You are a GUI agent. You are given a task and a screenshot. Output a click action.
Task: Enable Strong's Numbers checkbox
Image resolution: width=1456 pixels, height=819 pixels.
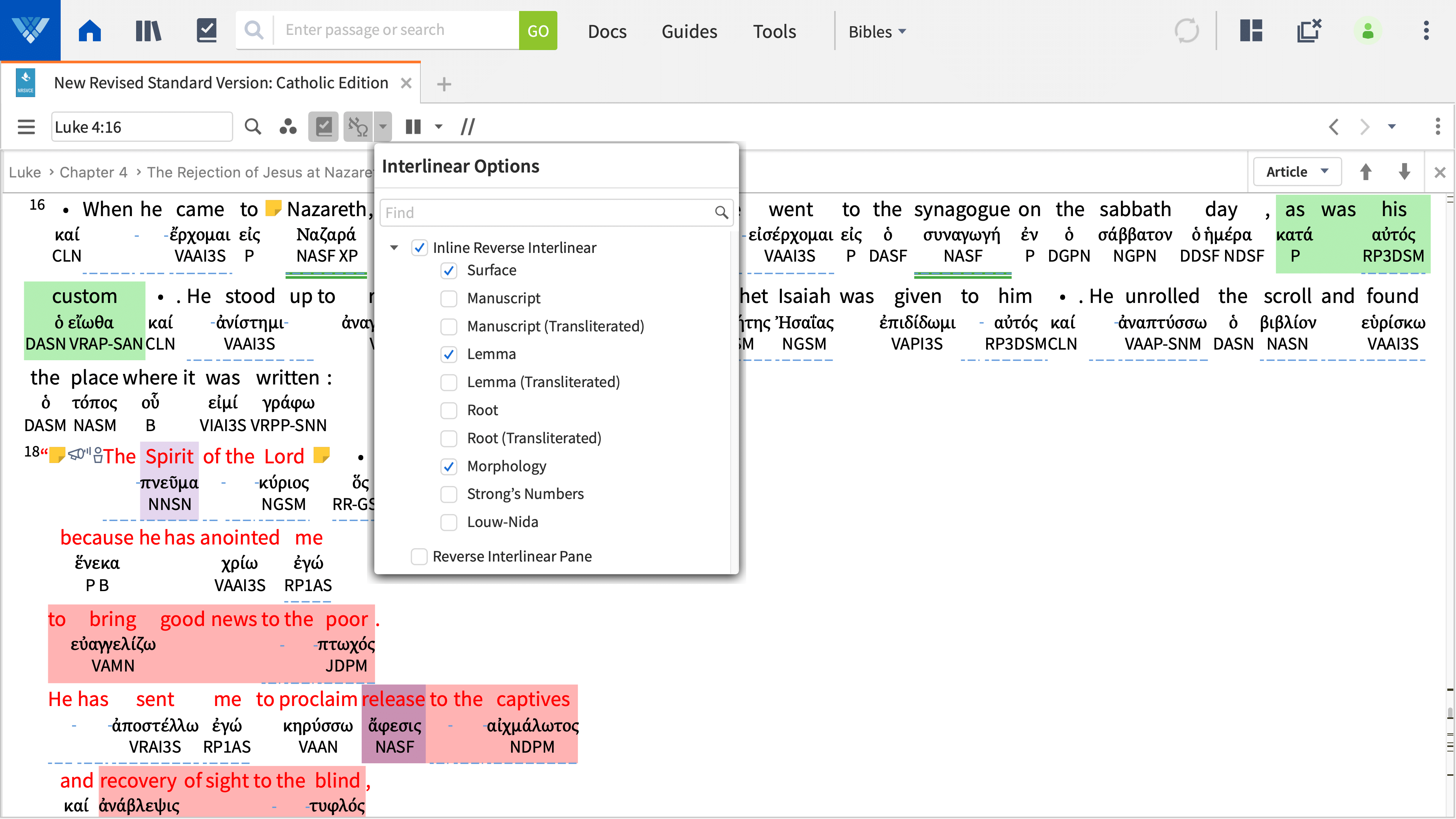coord(449,494)
